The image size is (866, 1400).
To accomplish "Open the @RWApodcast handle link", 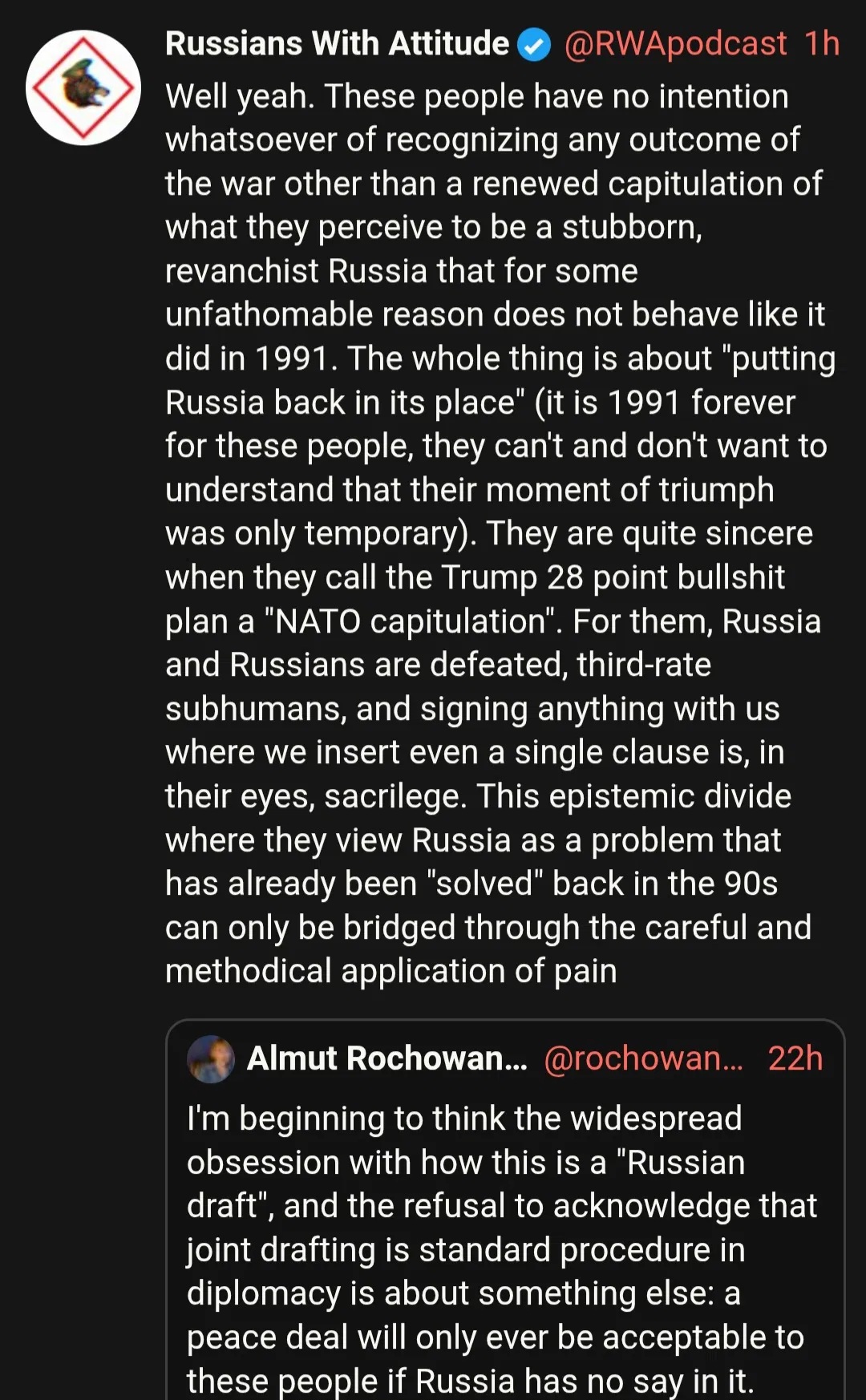I will 675,44.
